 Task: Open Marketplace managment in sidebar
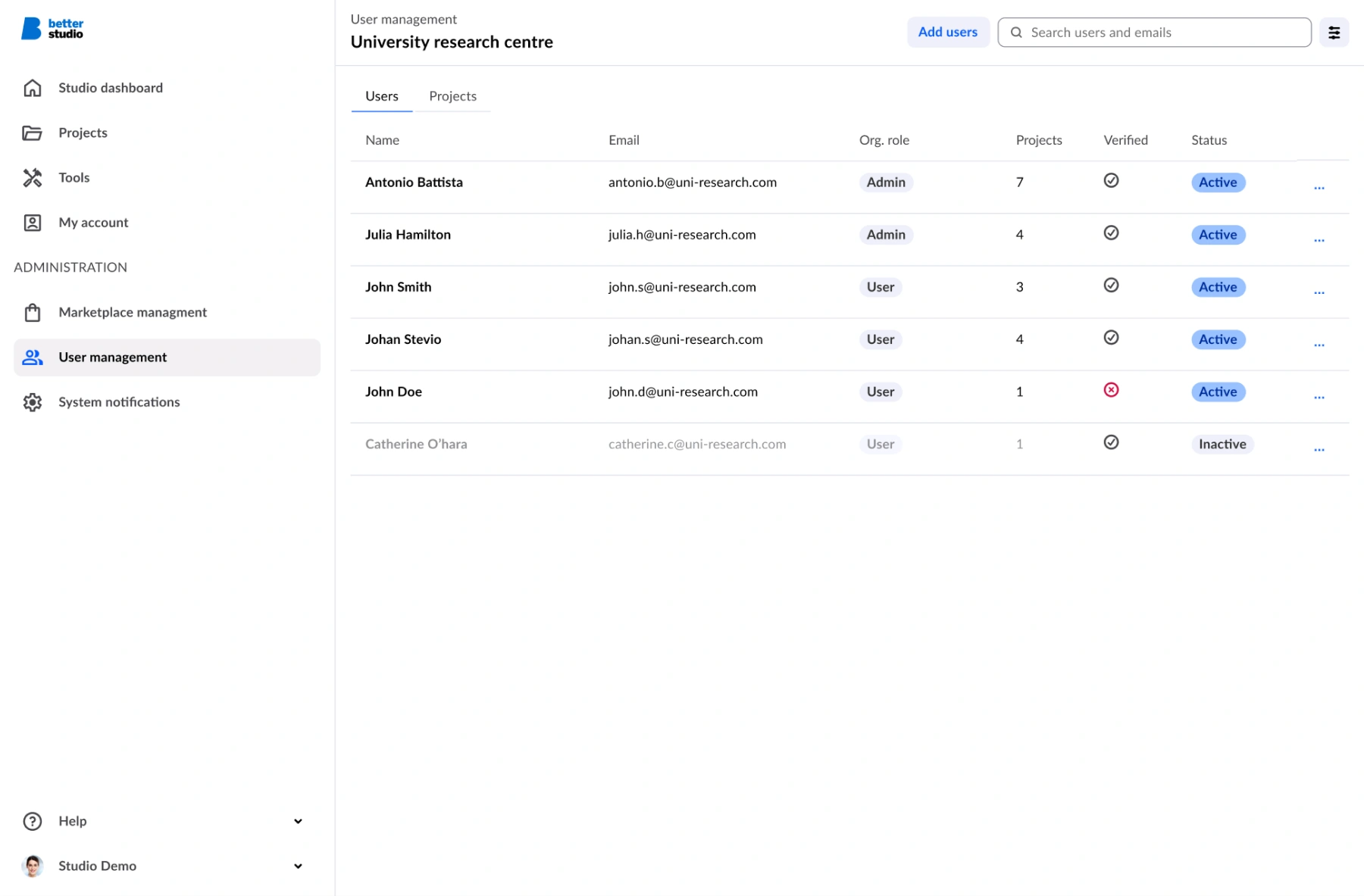click(167, 312)
